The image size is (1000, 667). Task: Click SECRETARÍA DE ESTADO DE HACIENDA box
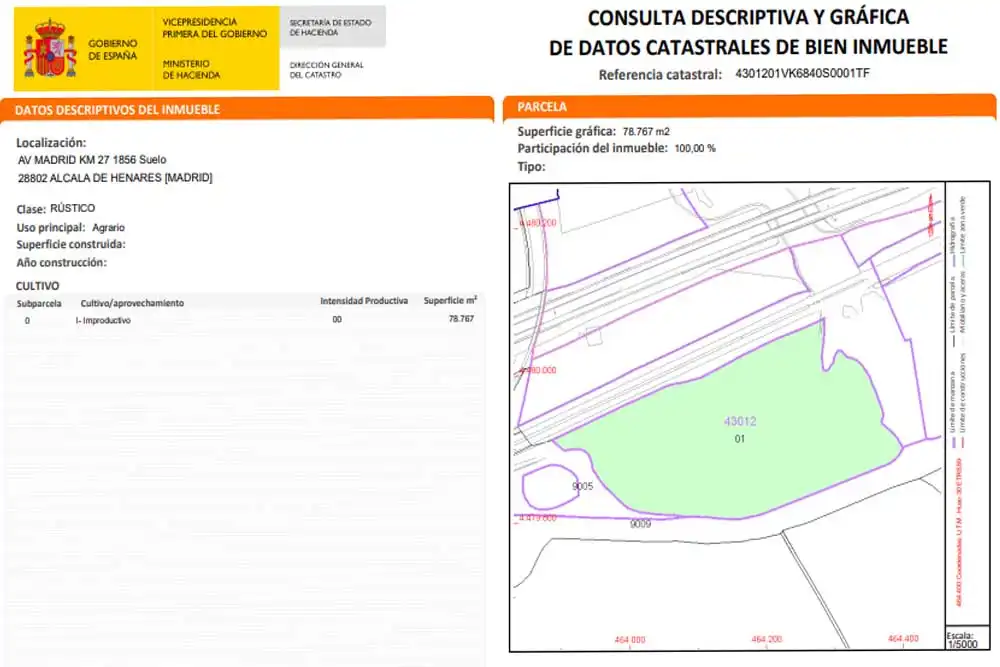click(x=332, y=27)
